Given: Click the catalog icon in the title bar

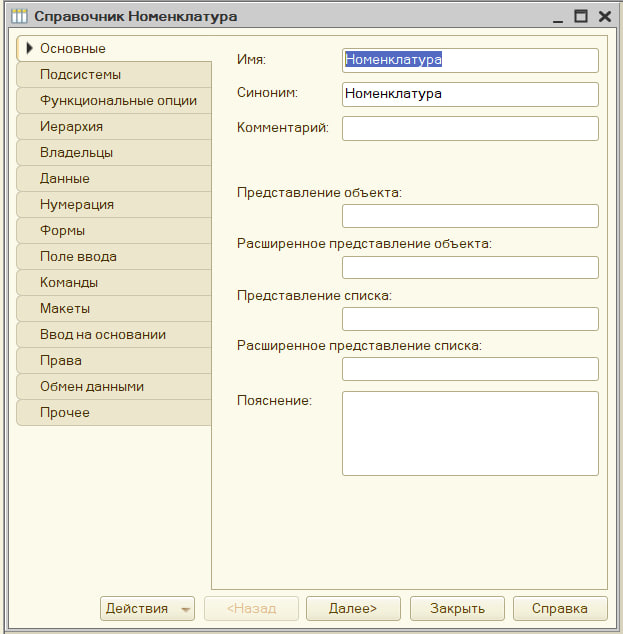Looking at the screenshot, I should [x=19, y=16].
